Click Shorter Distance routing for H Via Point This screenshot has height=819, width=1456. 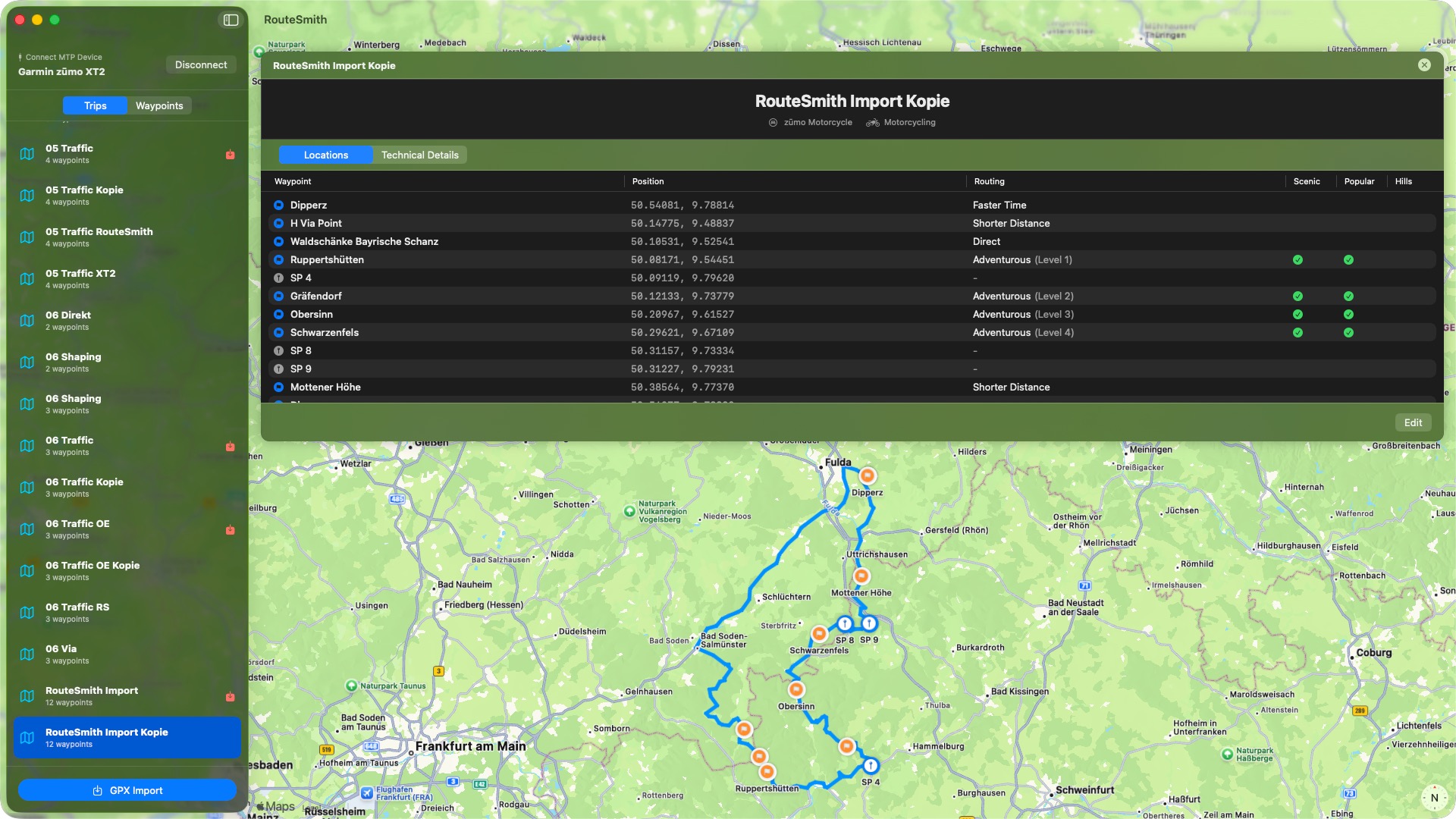[x=1011, y=224]
